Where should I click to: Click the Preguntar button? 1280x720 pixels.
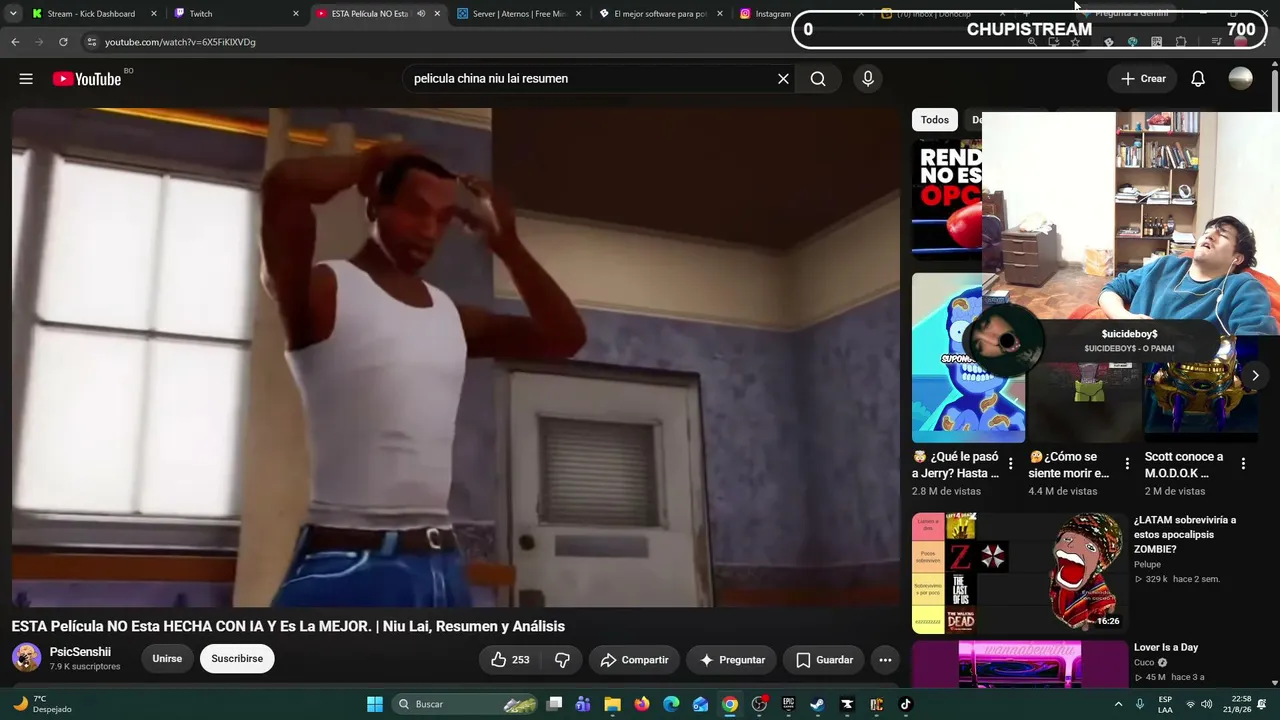[x=732, y=660]
